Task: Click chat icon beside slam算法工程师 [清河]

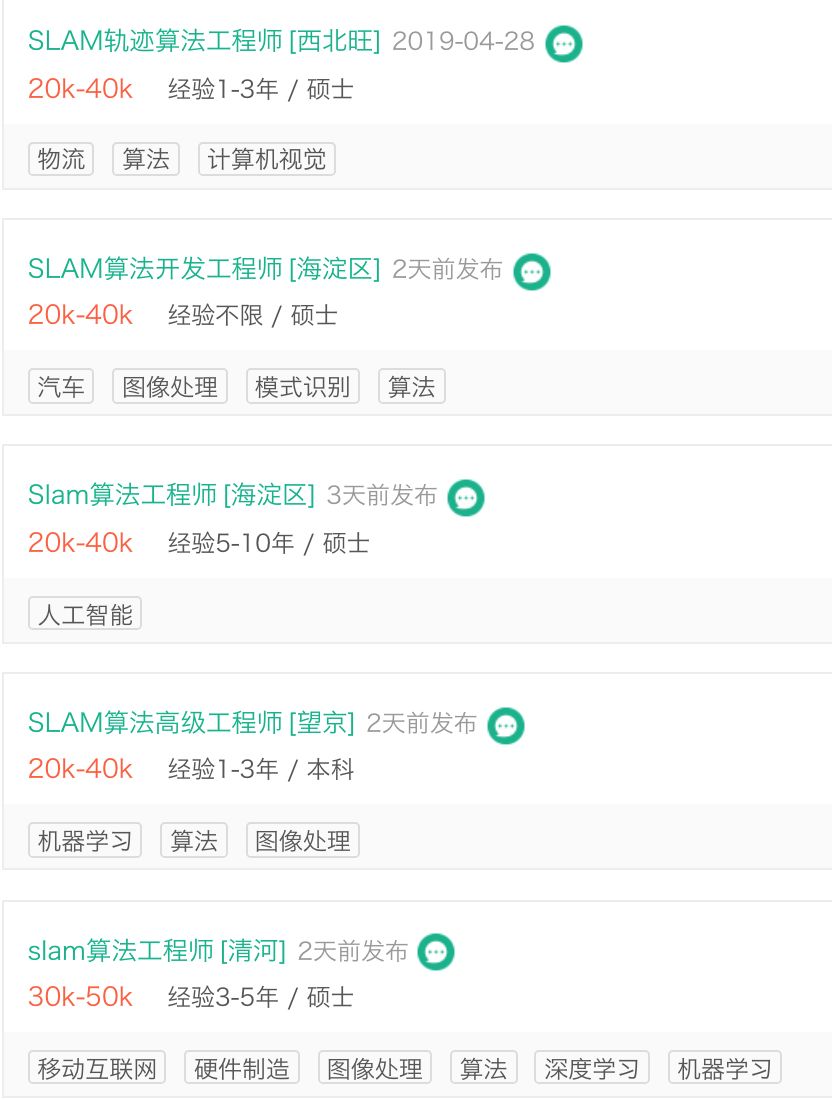Action: [x=436, y=952]
